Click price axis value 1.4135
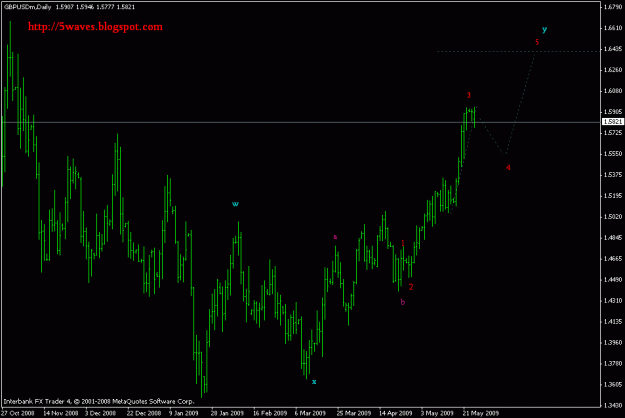 [613, 322]
